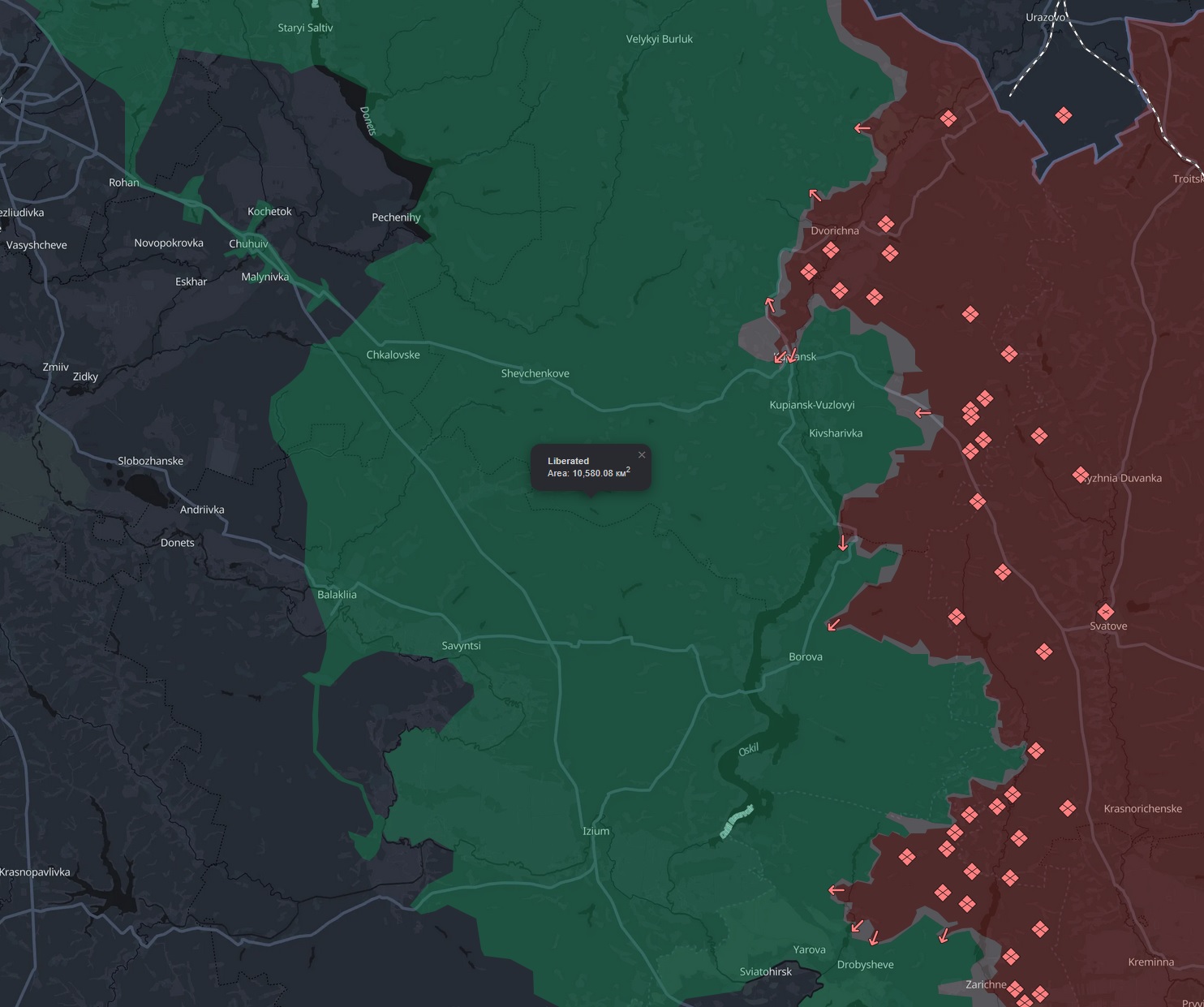This screenshot has width=1204, height=1007.
Task: Click the Izium city label
Action: click(596, 831)
